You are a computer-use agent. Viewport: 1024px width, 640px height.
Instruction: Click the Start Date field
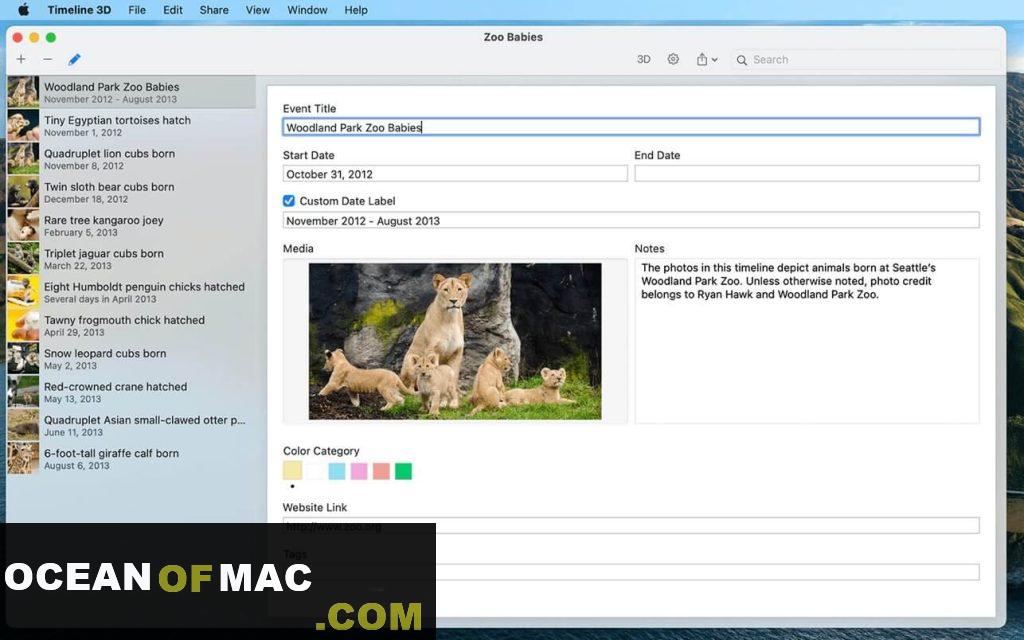click(455, 174)
